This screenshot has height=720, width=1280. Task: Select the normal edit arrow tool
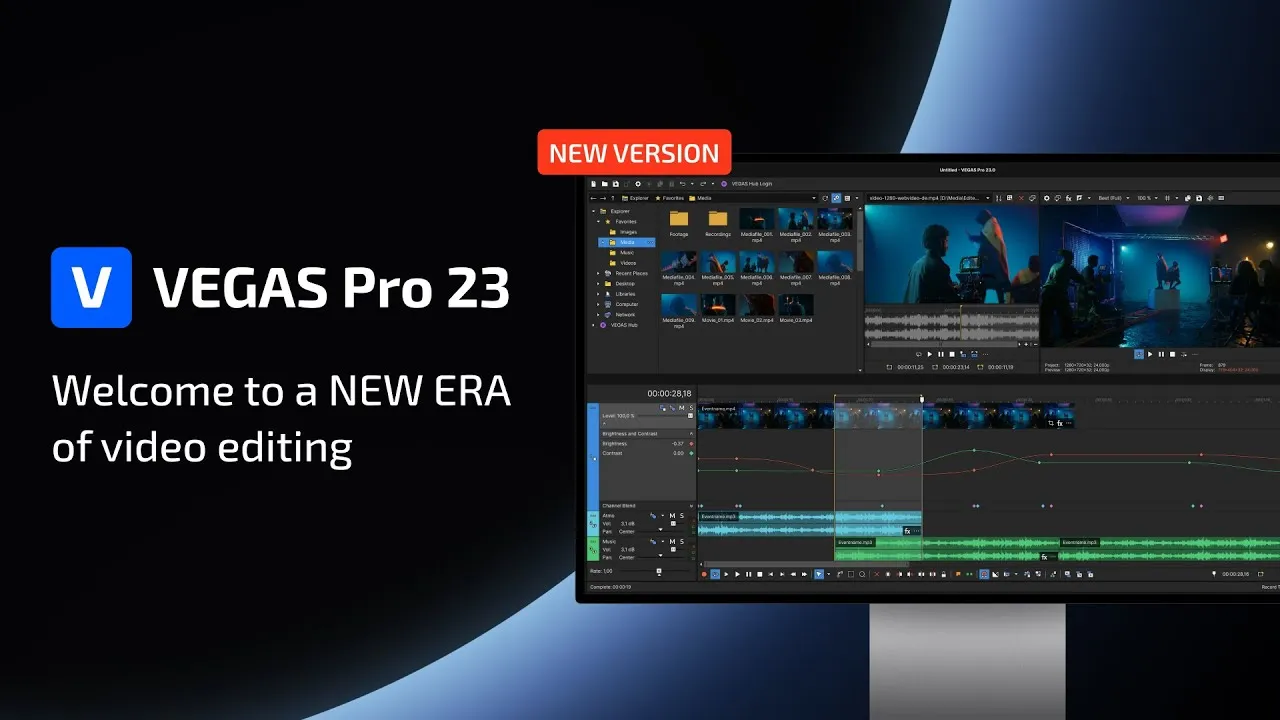coord(818,574)
